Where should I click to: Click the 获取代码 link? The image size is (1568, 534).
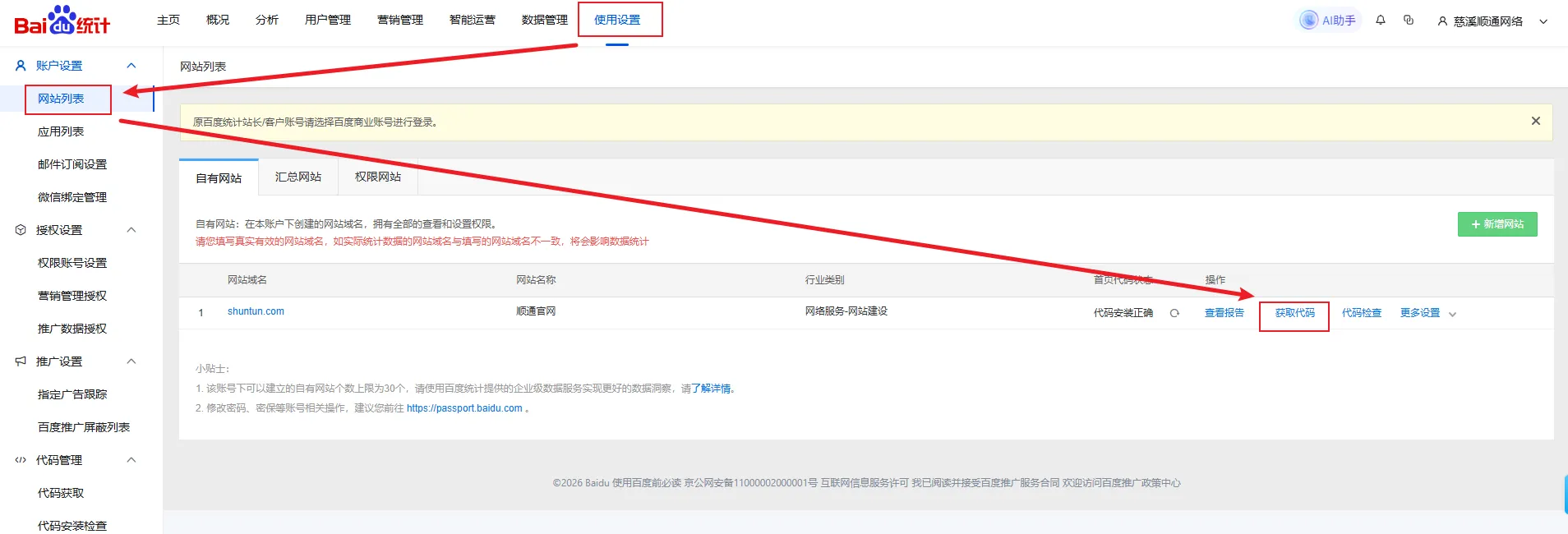pyautogui.click(x=1294, y=313)
